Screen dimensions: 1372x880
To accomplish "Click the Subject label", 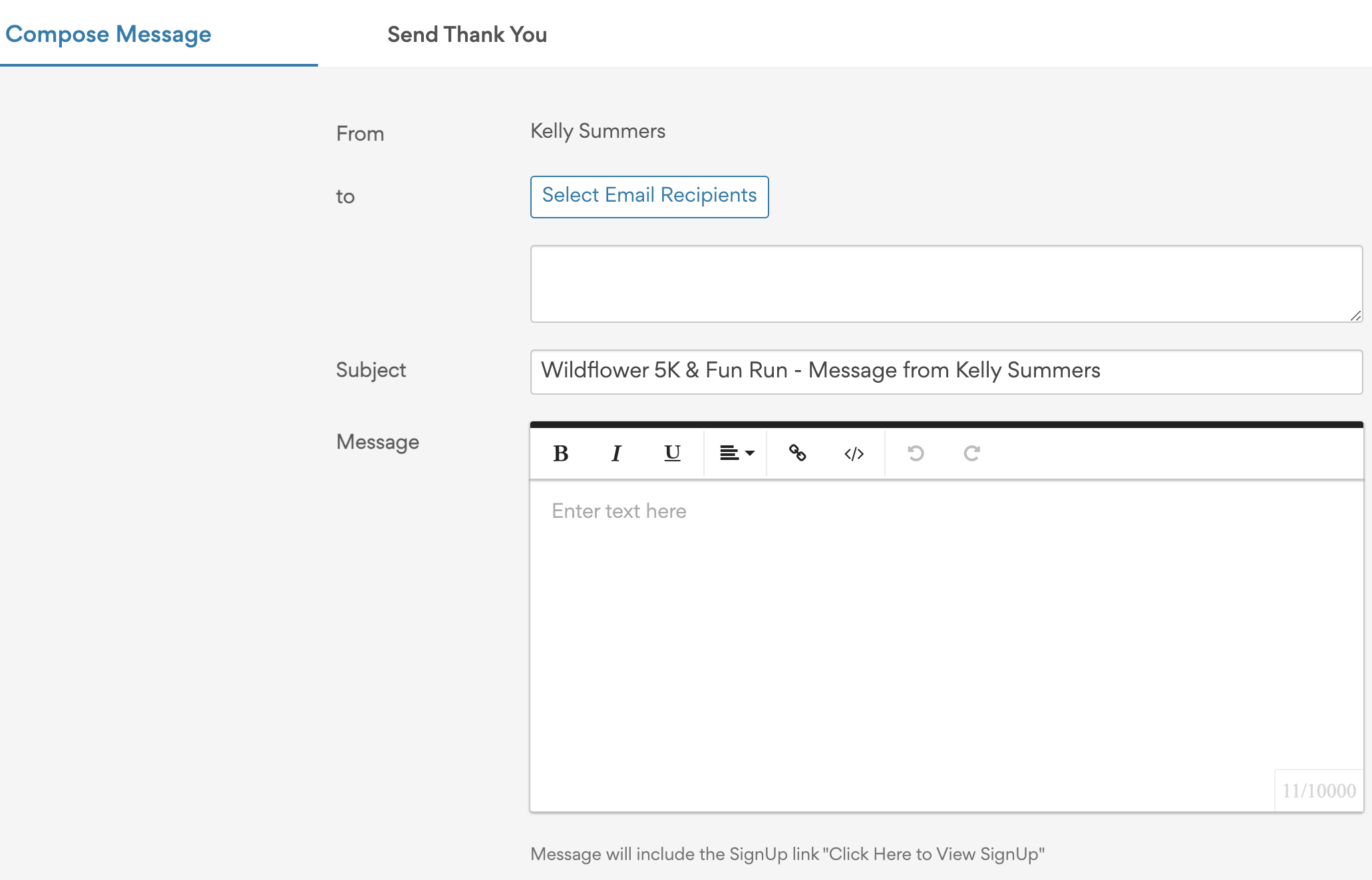I will point(371,370).
